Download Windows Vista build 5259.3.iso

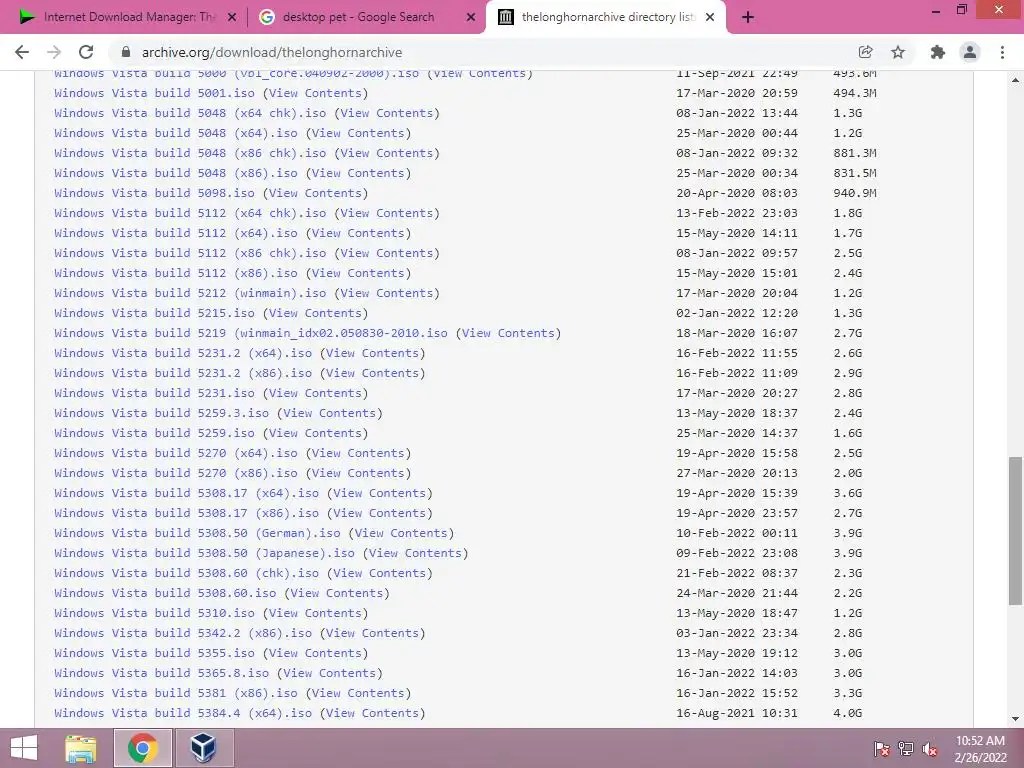(161, 413)
